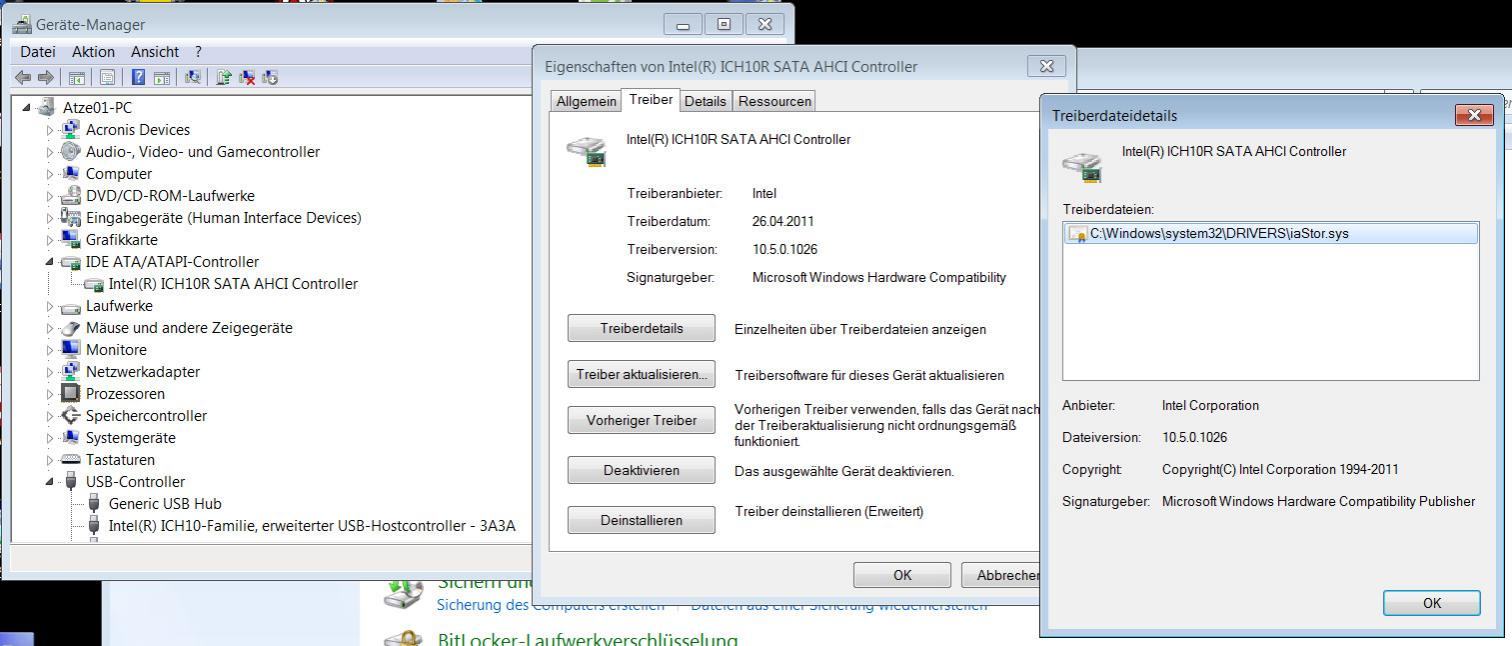Toggle the console tree pane toolbar icon

coord(77,77)
